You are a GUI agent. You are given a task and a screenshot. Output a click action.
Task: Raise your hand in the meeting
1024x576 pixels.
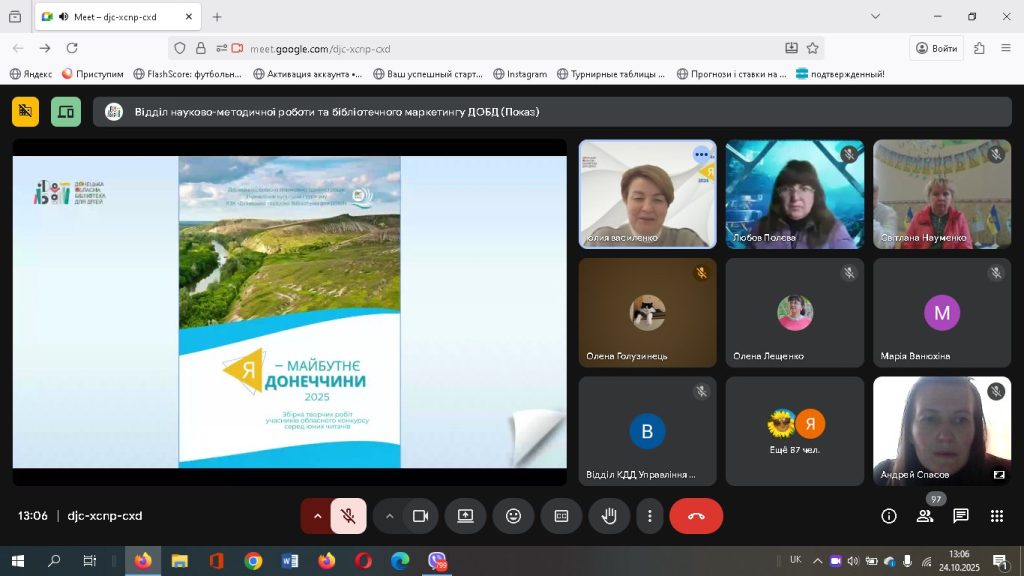[x=609, y=516]
